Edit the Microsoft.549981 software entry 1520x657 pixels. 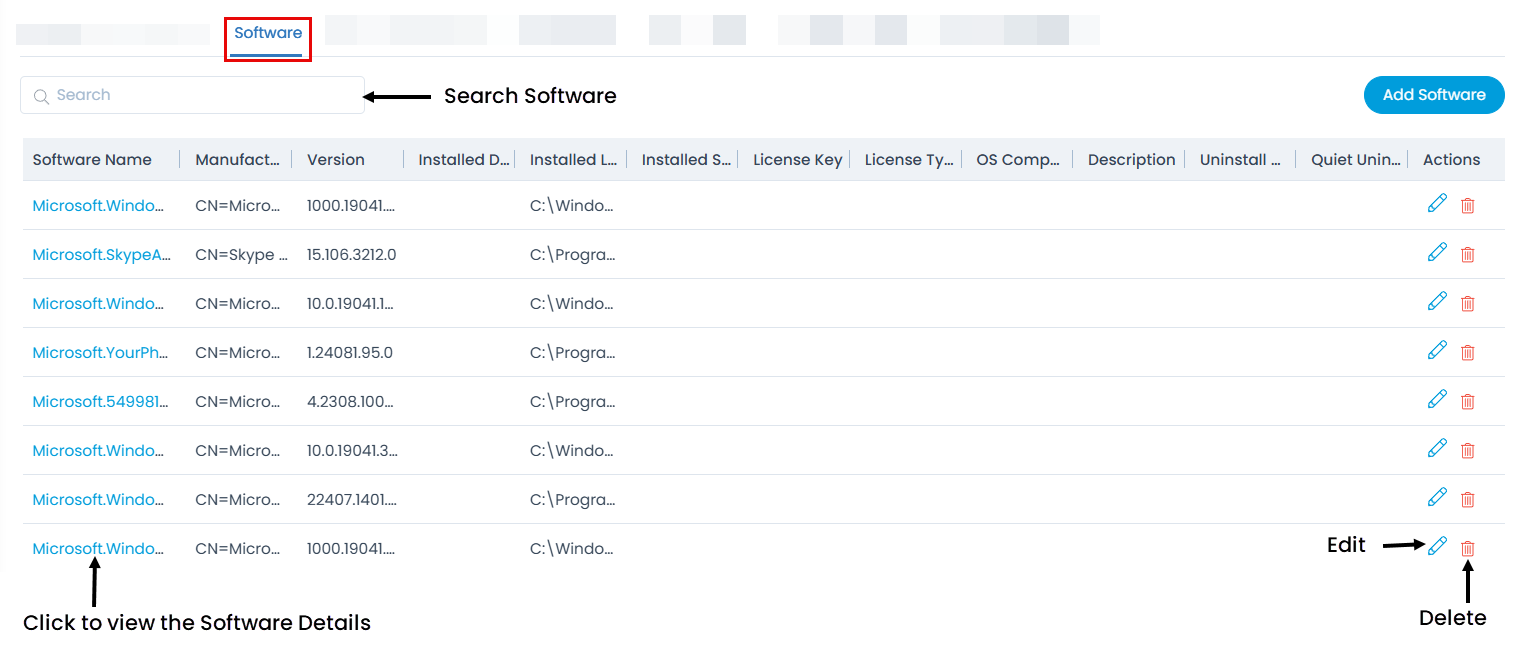(x=1437, y=400)
